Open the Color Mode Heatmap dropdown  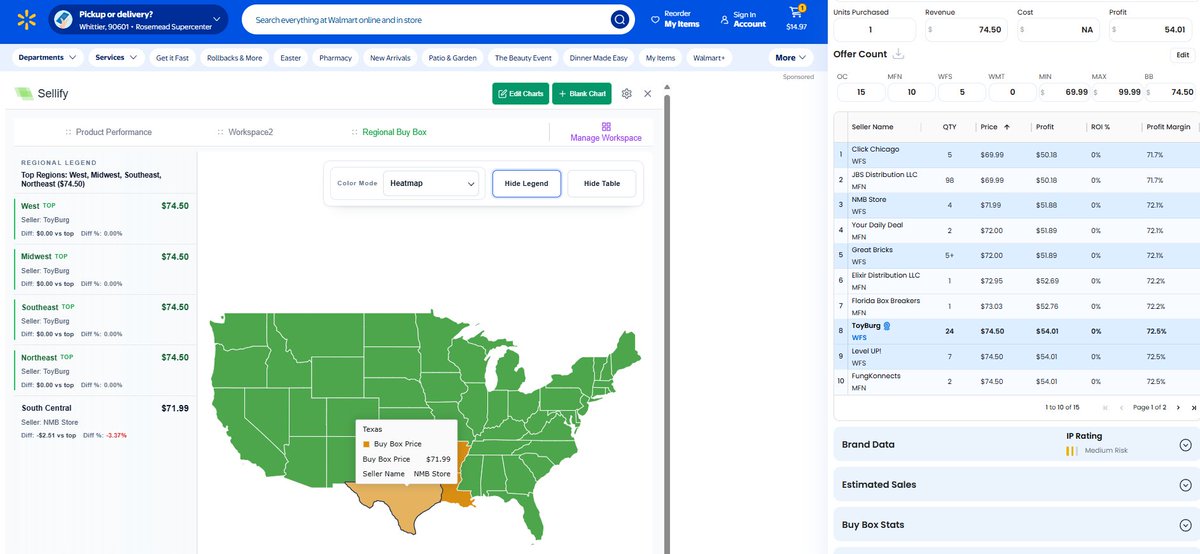click(x=431, y=183)
